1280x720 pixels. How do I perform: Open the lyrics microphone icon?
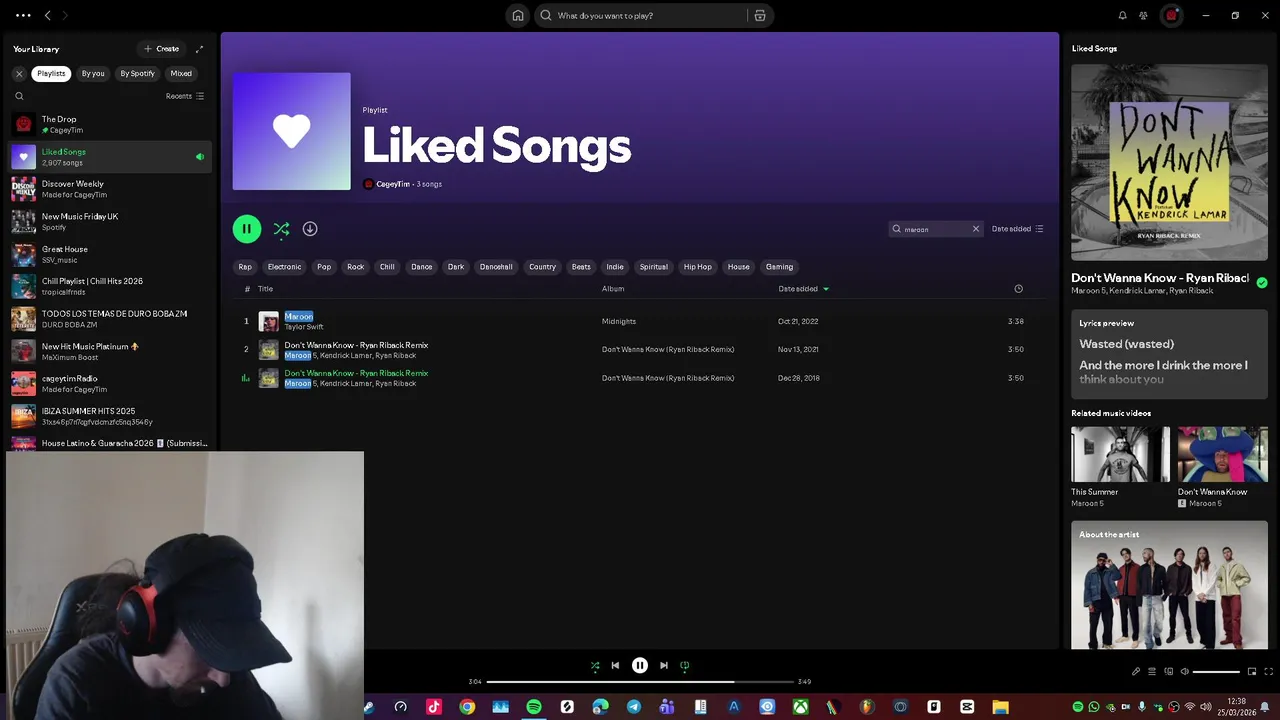[x=1135, y=671]
